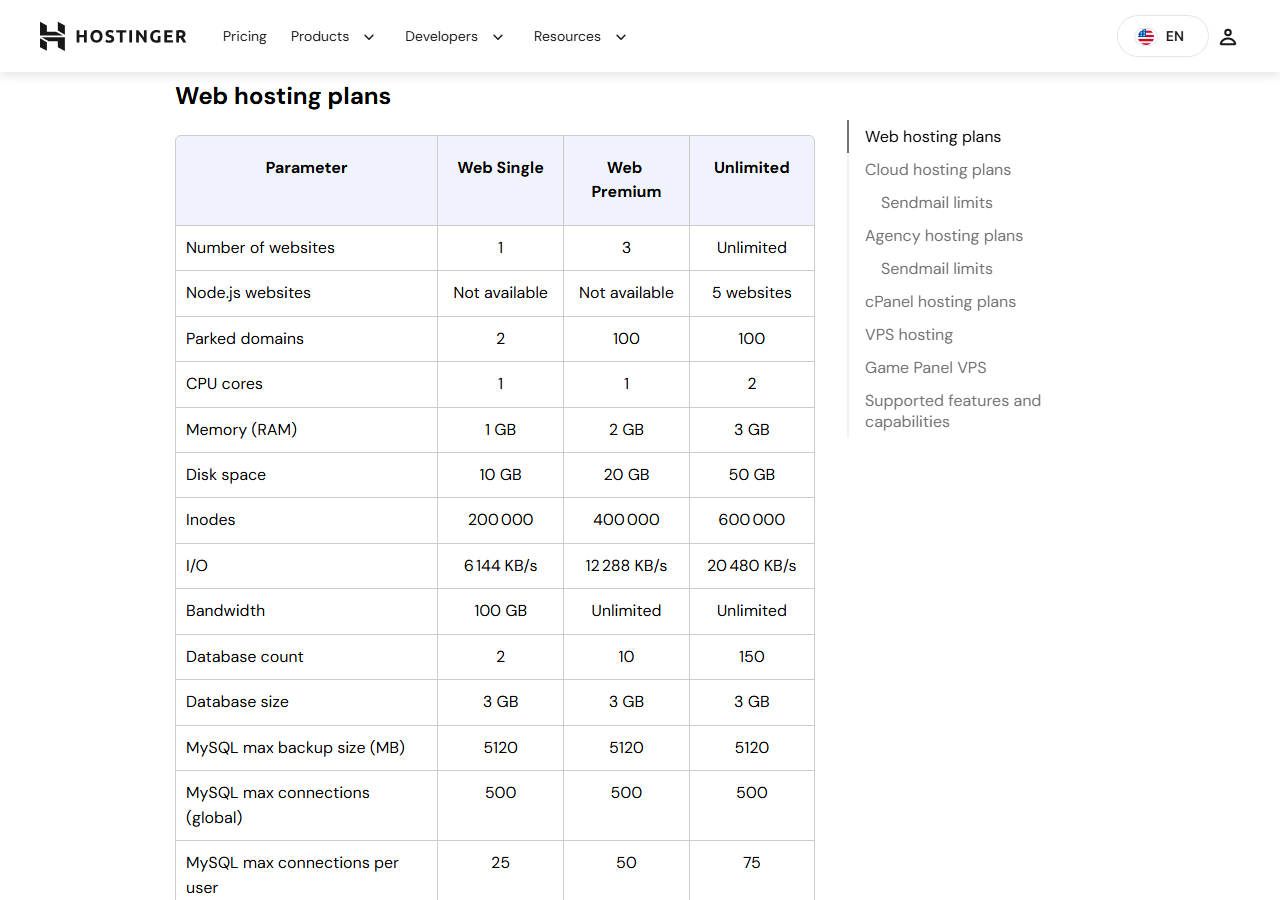
Task: Jump to Agency hosting plans section
Action: (x=944, y=236)
